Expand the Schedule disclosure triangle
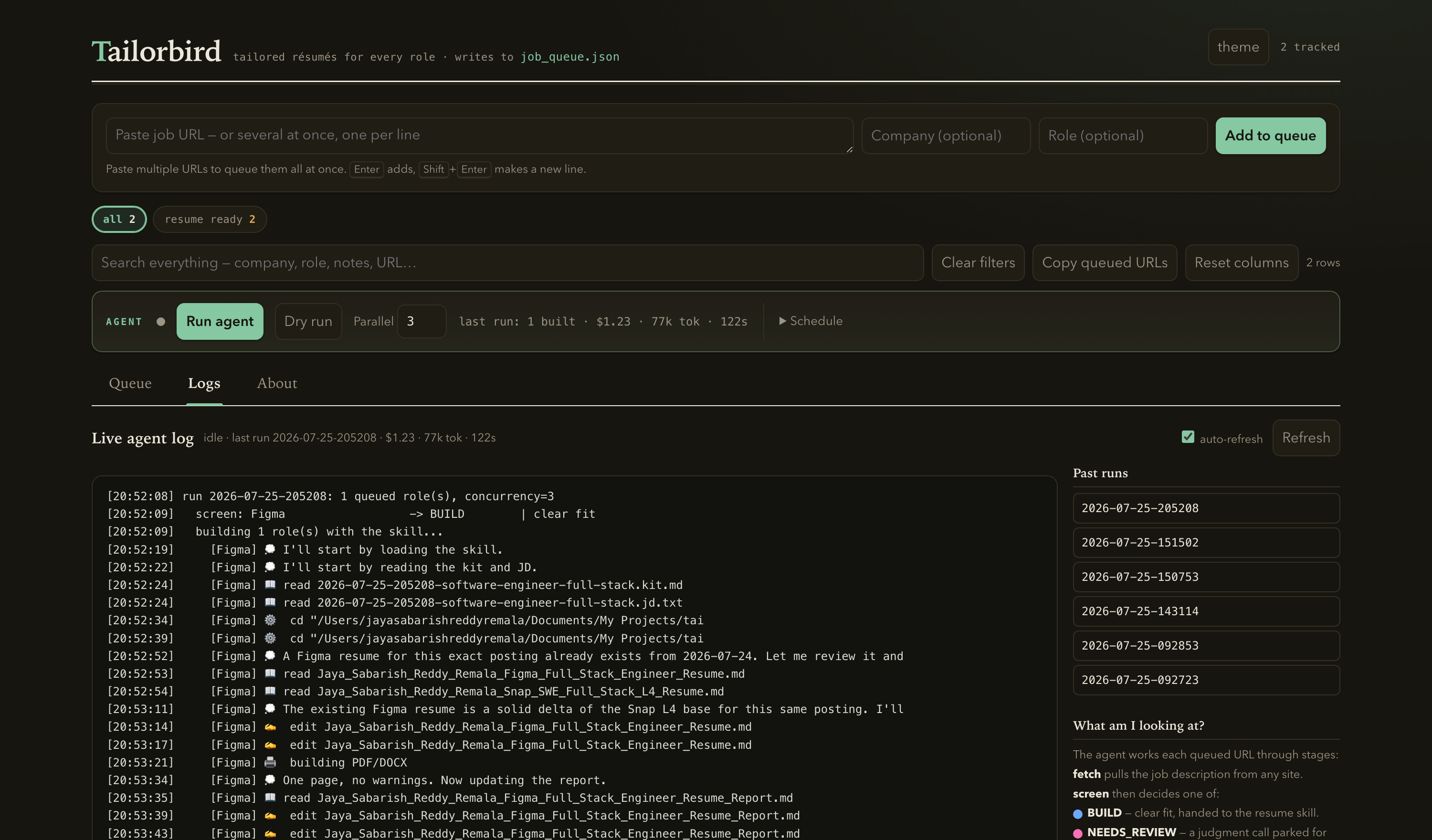 click(782, 321)
